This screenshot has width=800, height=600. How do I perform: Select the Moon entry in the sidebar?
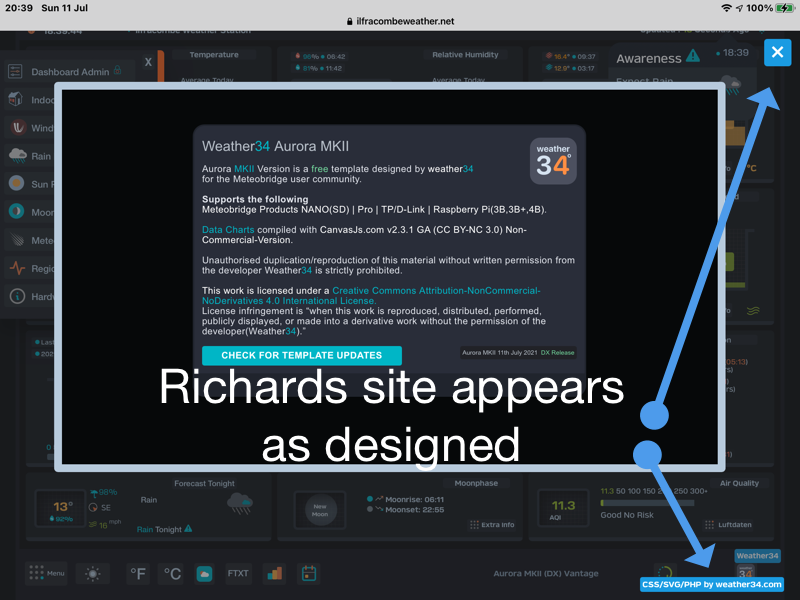(x=31, y=212)
